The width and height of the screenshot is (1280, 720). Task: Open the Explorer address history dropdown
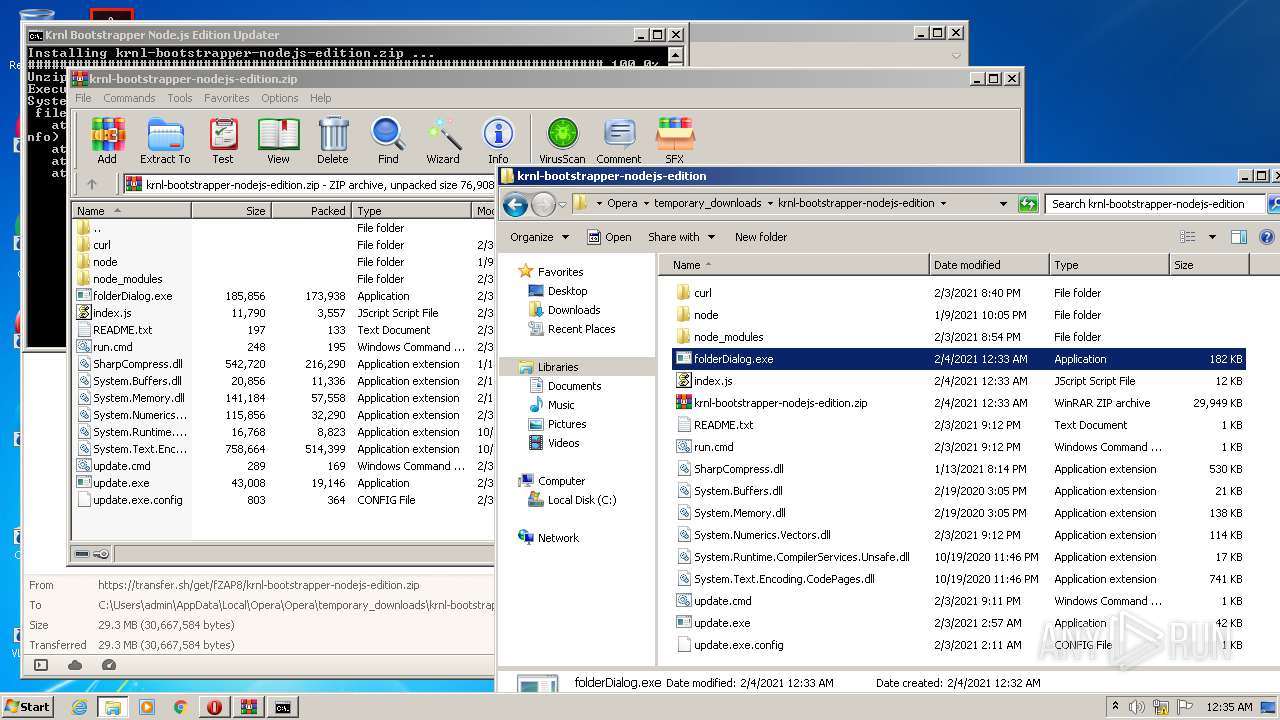[x=1003, y=204]
